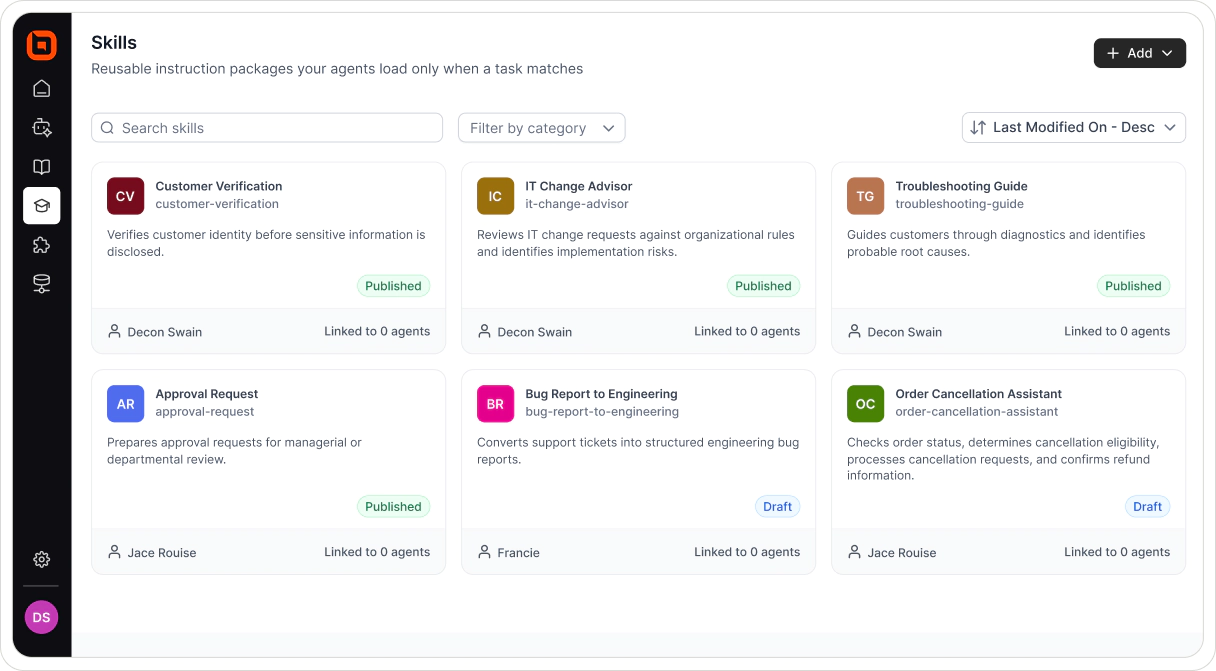This screenshot has width=1216, height=671.
Task: Click Linked to 0 agents on Bug Report card
Action: 747,552
